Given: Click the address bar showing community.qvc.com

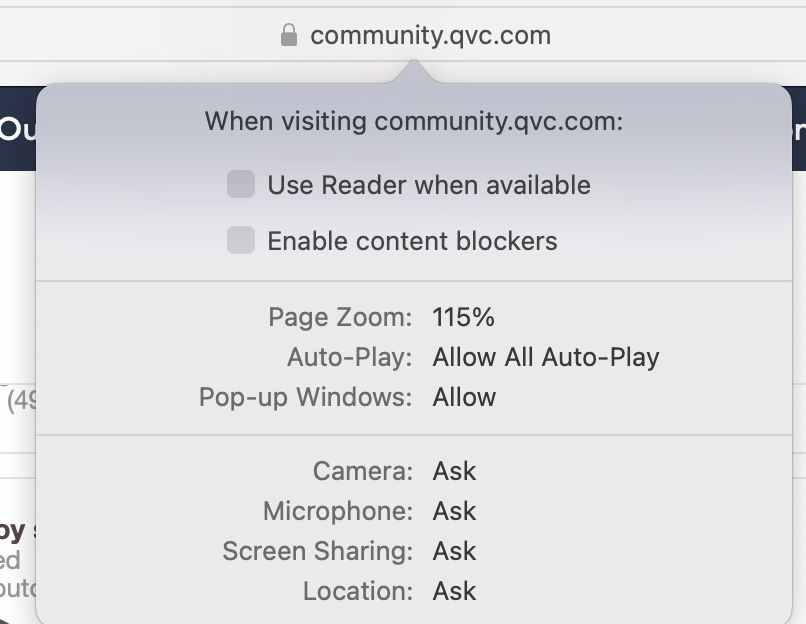Looking at the screenshot, I should pyautogui.click(x=430, y=35).
